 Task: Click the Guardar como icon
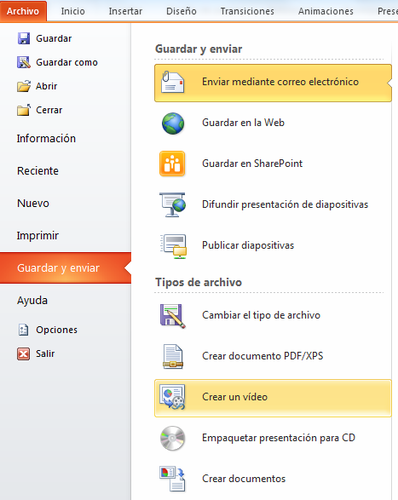[24, 62]
